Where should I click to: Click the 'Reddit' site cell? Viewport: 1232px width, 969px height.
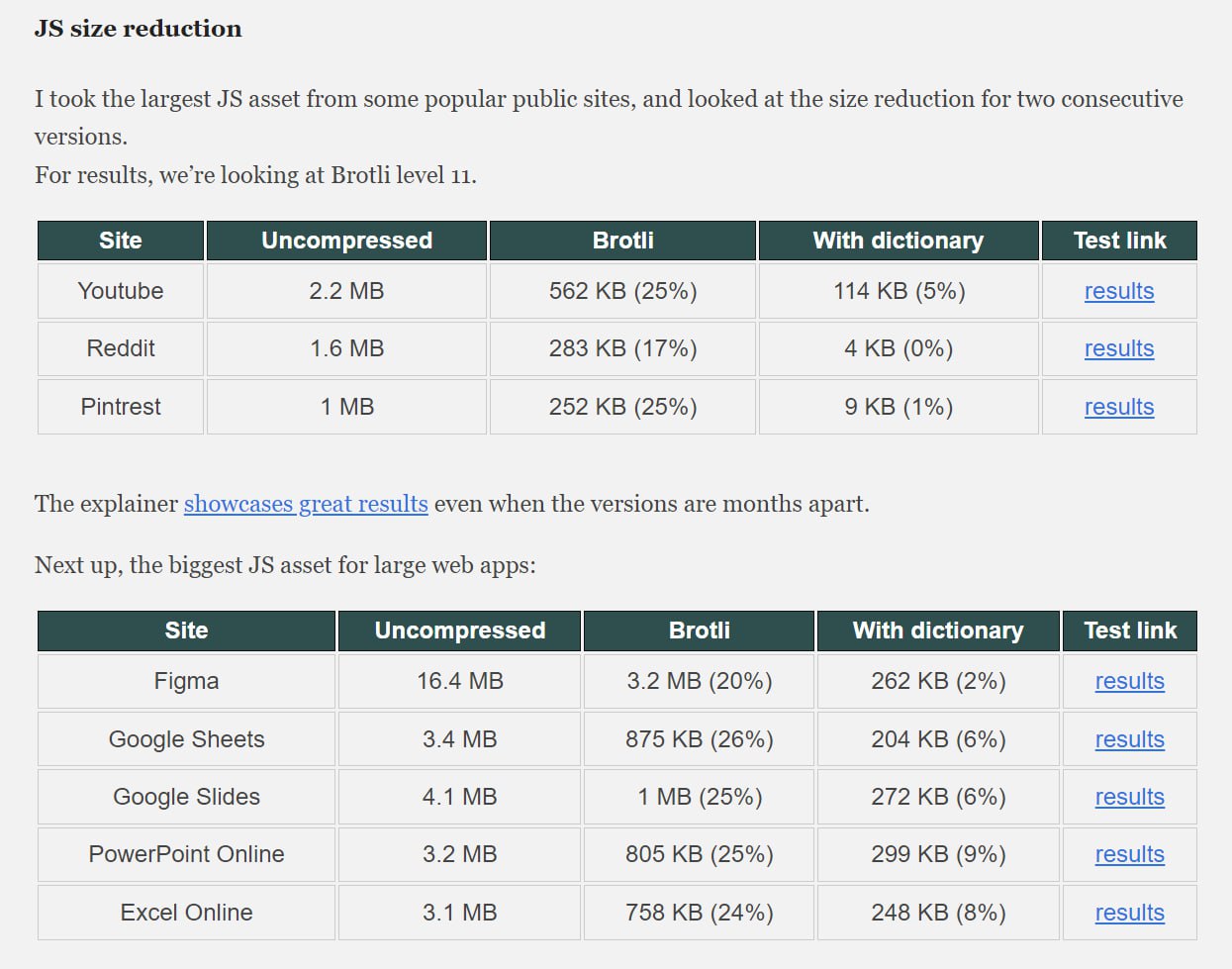[121, 348]
